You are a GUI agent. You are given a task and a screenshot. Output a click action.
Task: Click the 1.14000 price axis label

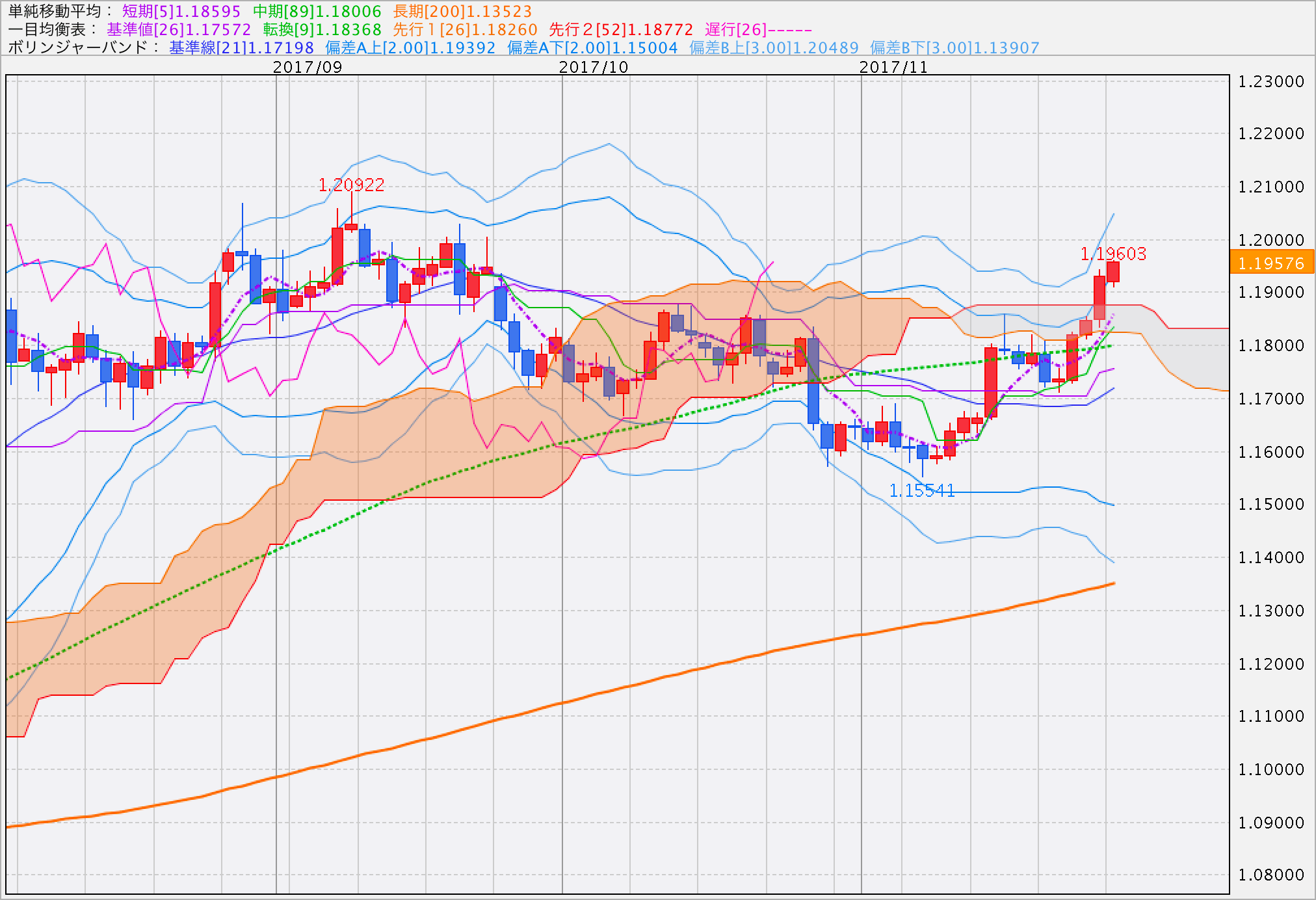click(1271, 557)
